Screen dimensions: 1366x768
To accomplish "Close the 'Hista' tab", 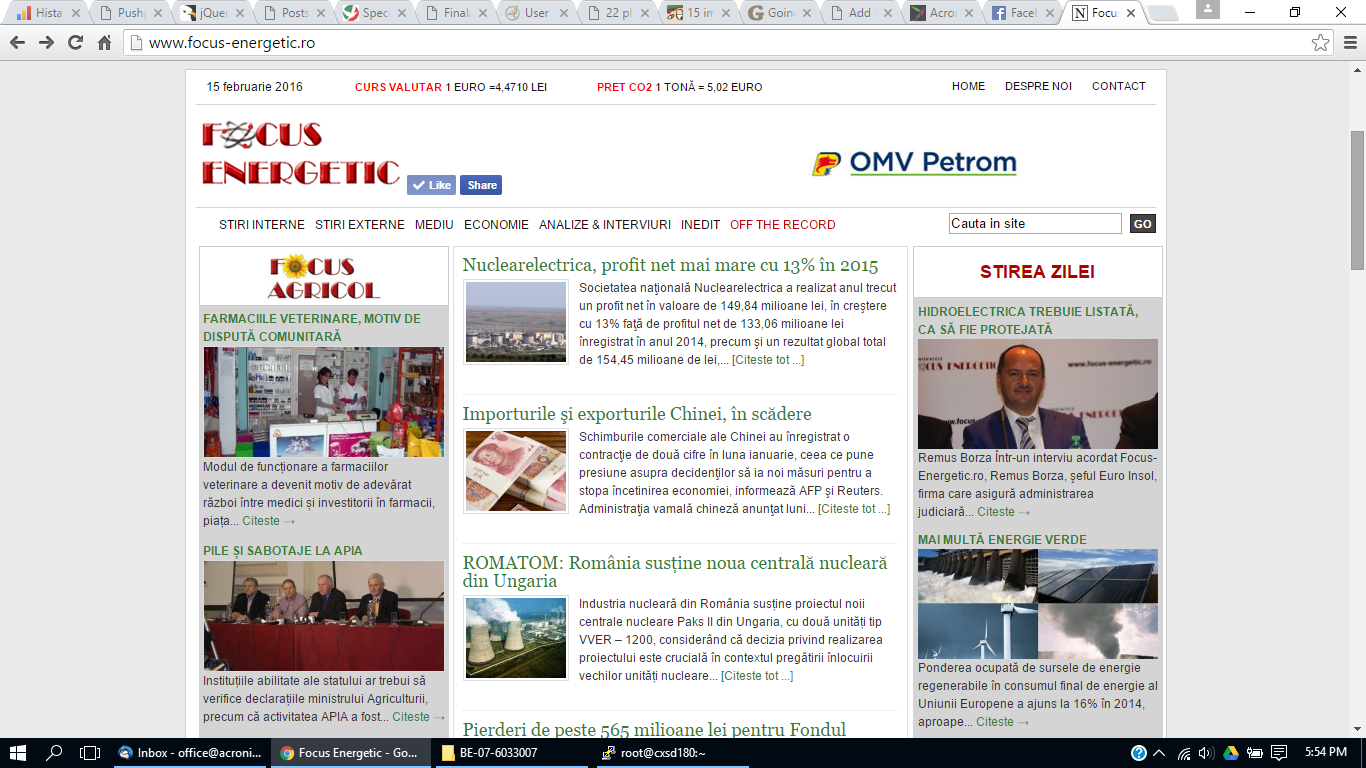I will (x=75, y=14).
